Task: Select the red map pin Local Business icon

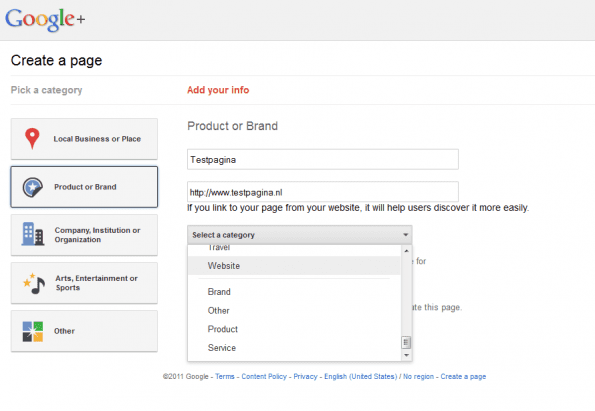Action: [x=32, y=139]
